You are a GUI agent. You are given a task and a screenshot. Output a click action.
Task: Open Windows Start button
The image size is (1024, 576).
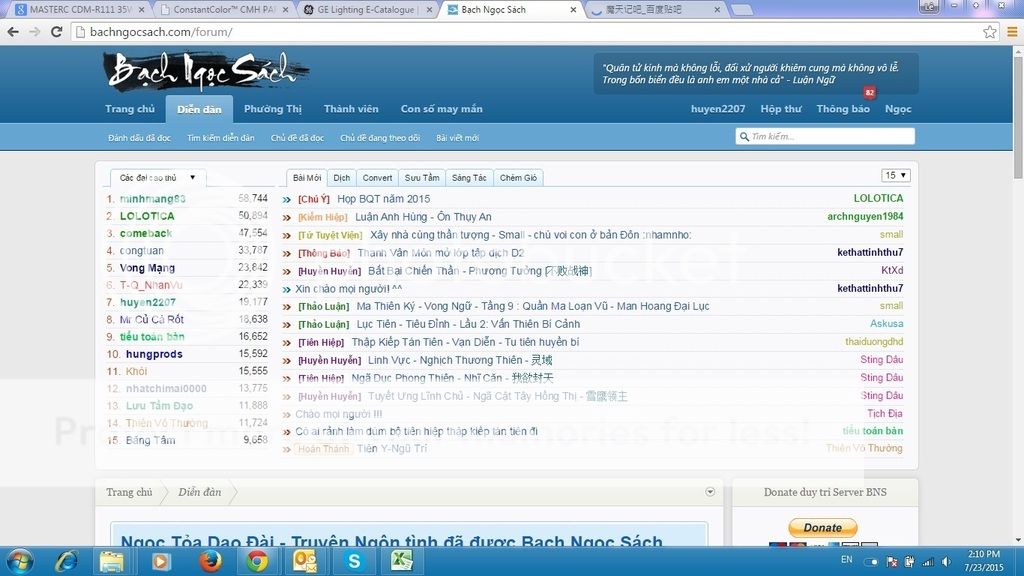tap(20, 562)
